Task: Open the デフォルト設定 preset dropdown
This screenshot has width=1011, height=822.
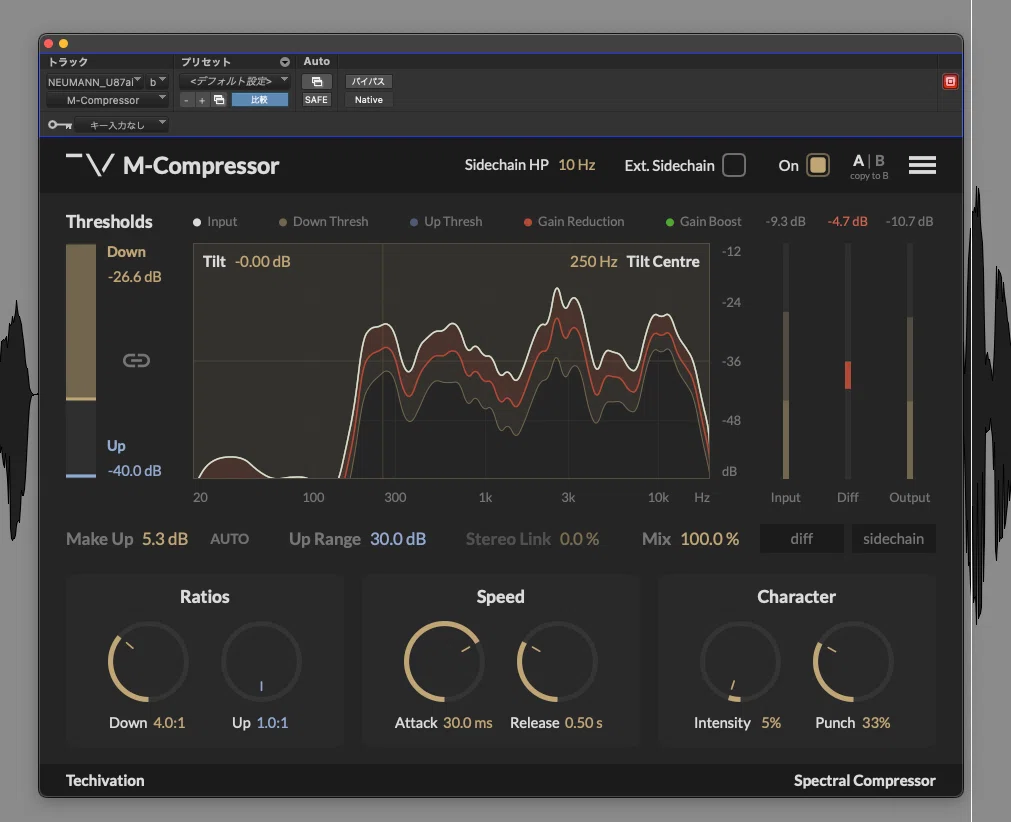Action: point(235,81)
